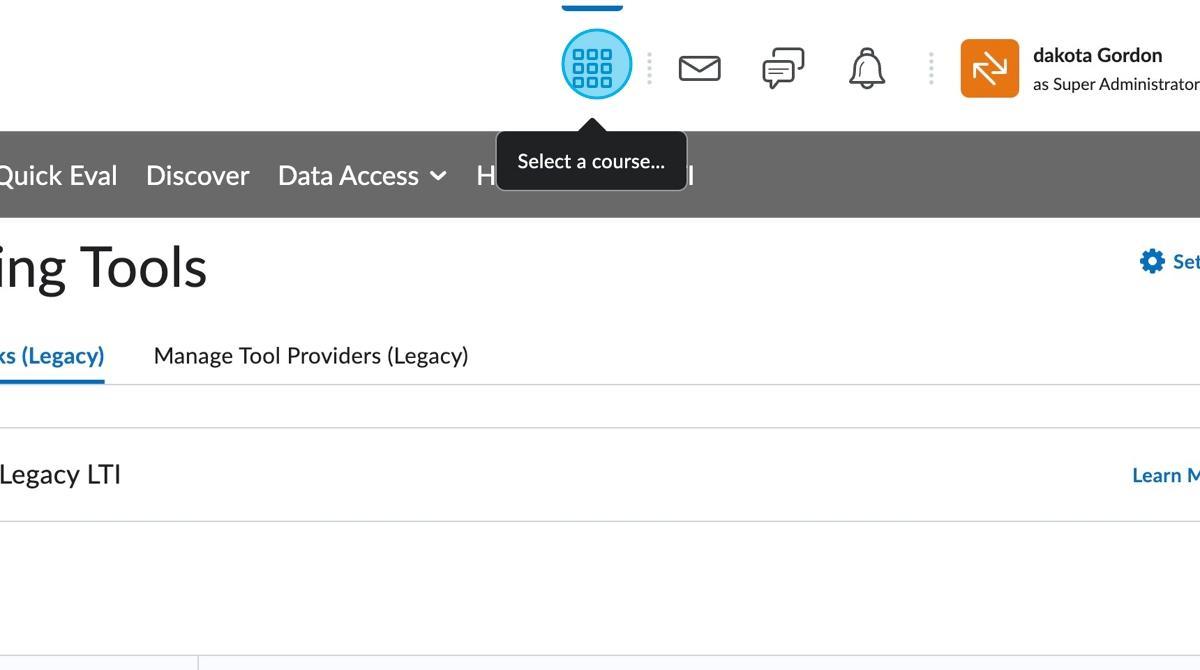Click the Legacy LTI section heading
Image resolution: width=1200 pixels, height=670 pixels.
(x=60, y=475)
